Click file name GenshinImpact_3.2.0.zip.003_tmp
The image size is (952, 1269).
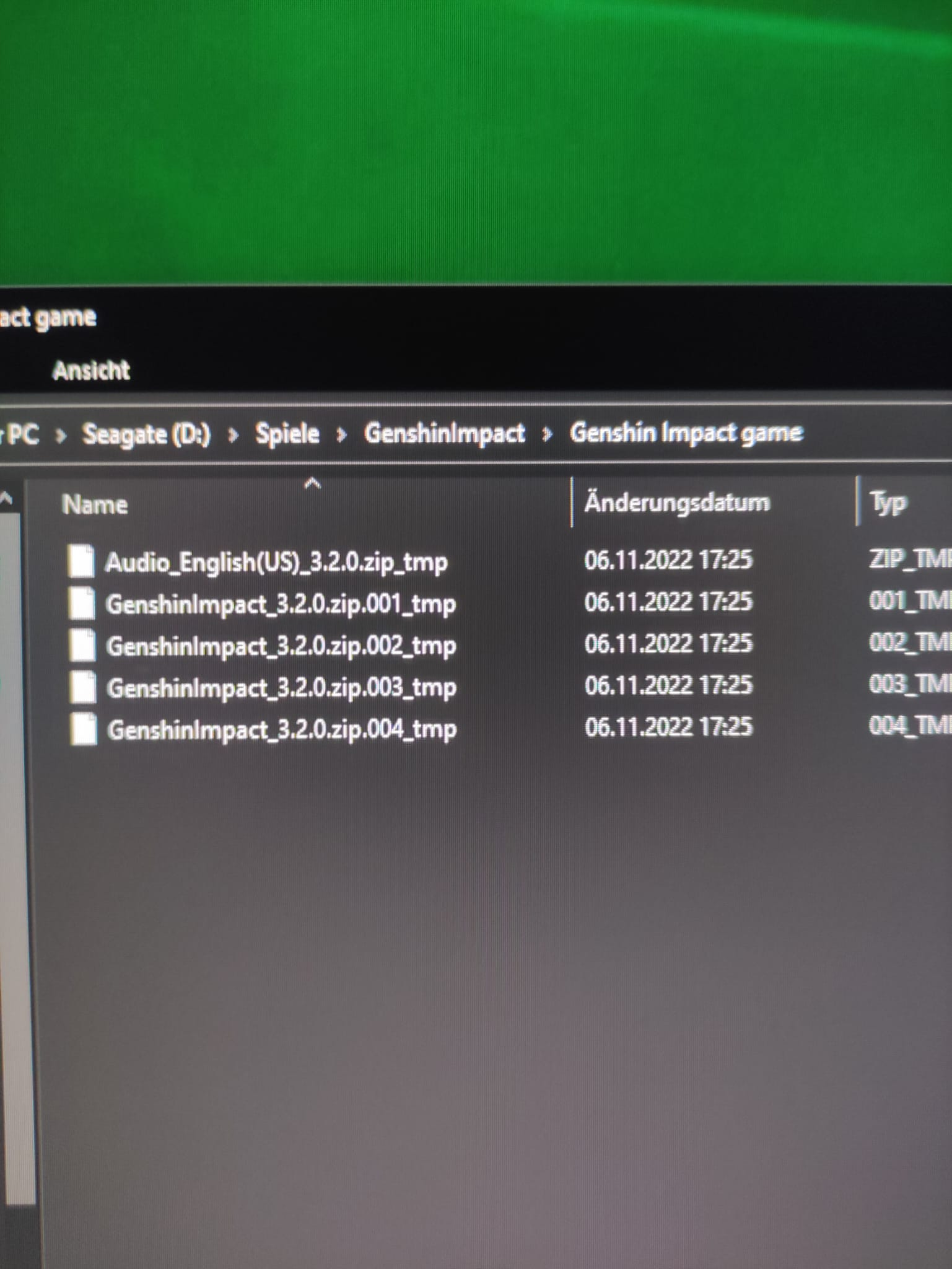pyautogui.click(x=282, y=688)
